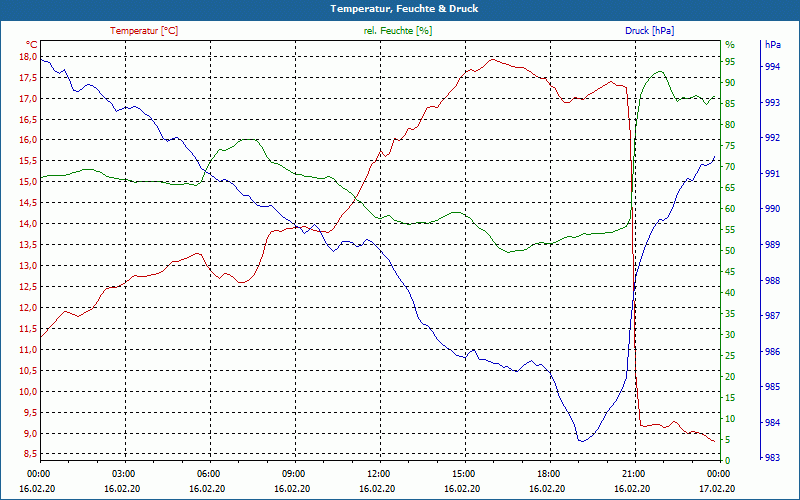Click the '985' pressure axis value
Viewport: 800px width, 500px height.
[772, 387]
